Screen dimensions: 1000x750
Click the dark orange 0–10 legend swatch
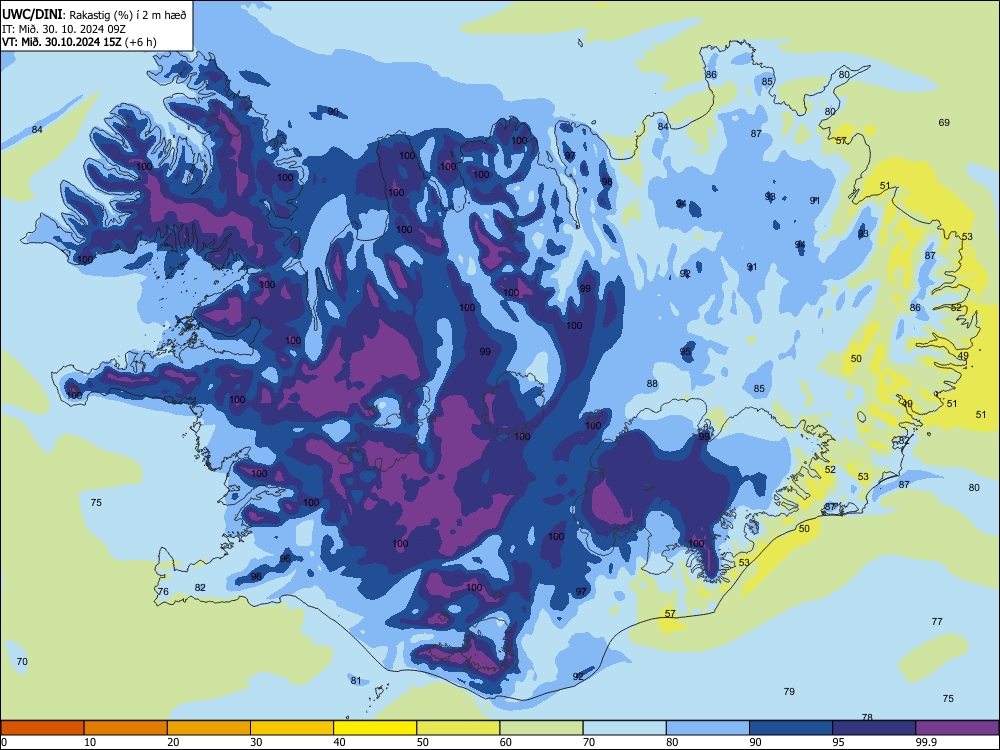tap(42, 728)
